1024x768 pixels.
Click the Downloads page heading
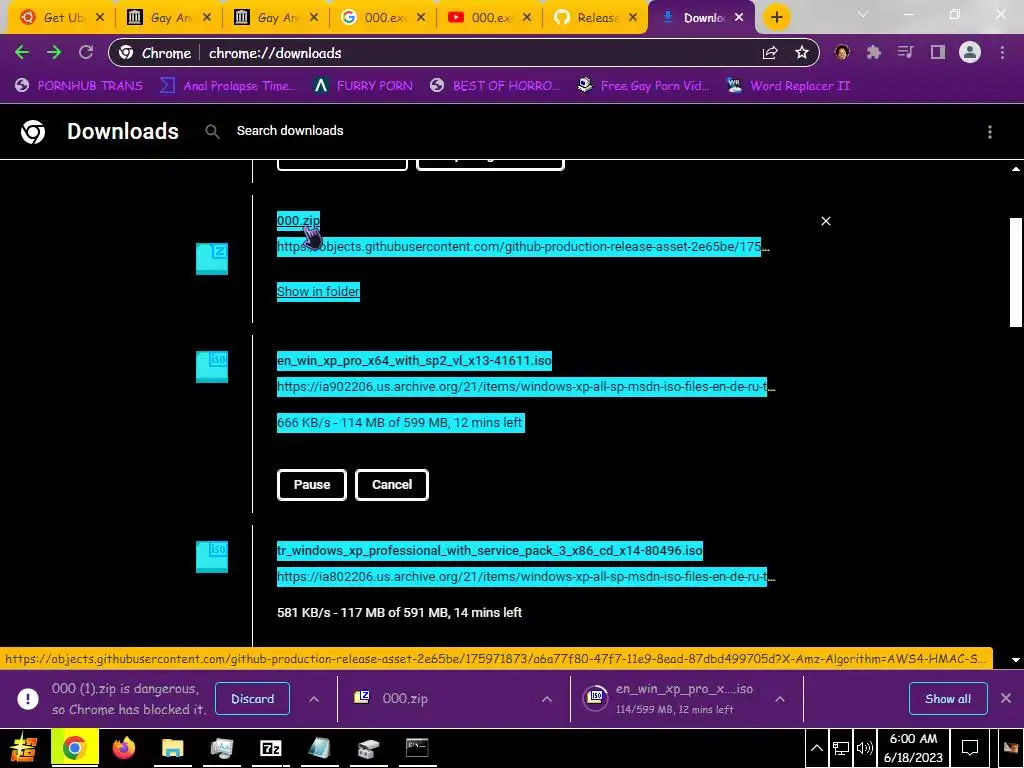click(123, 131)
